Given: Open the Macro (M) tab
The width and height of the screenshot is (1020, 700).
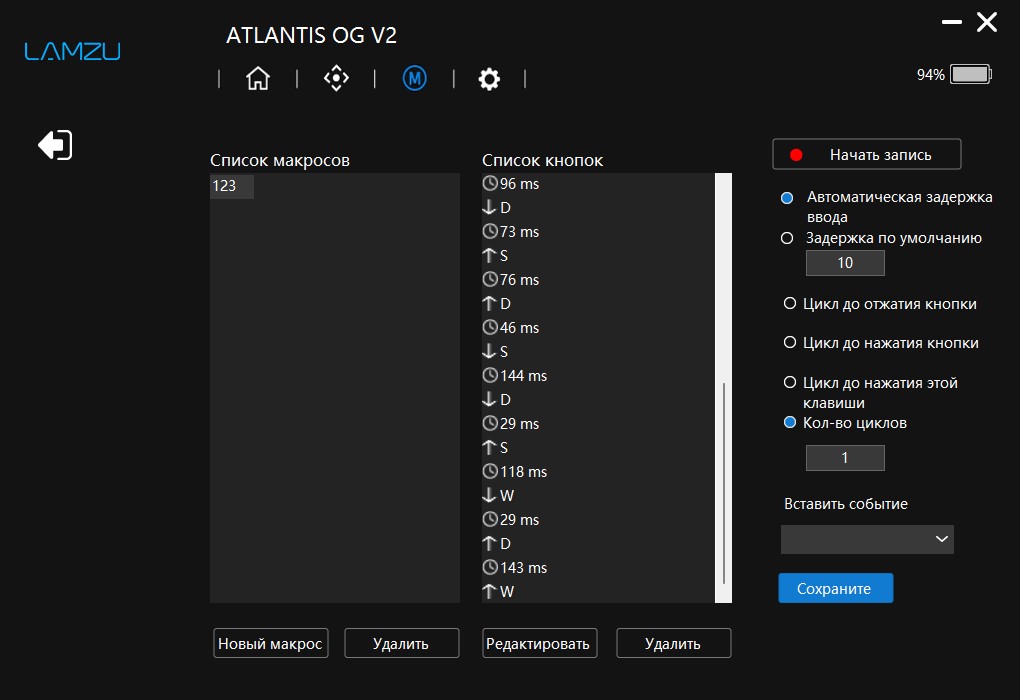Looking at the screenshot, I should tap(414, 78).
